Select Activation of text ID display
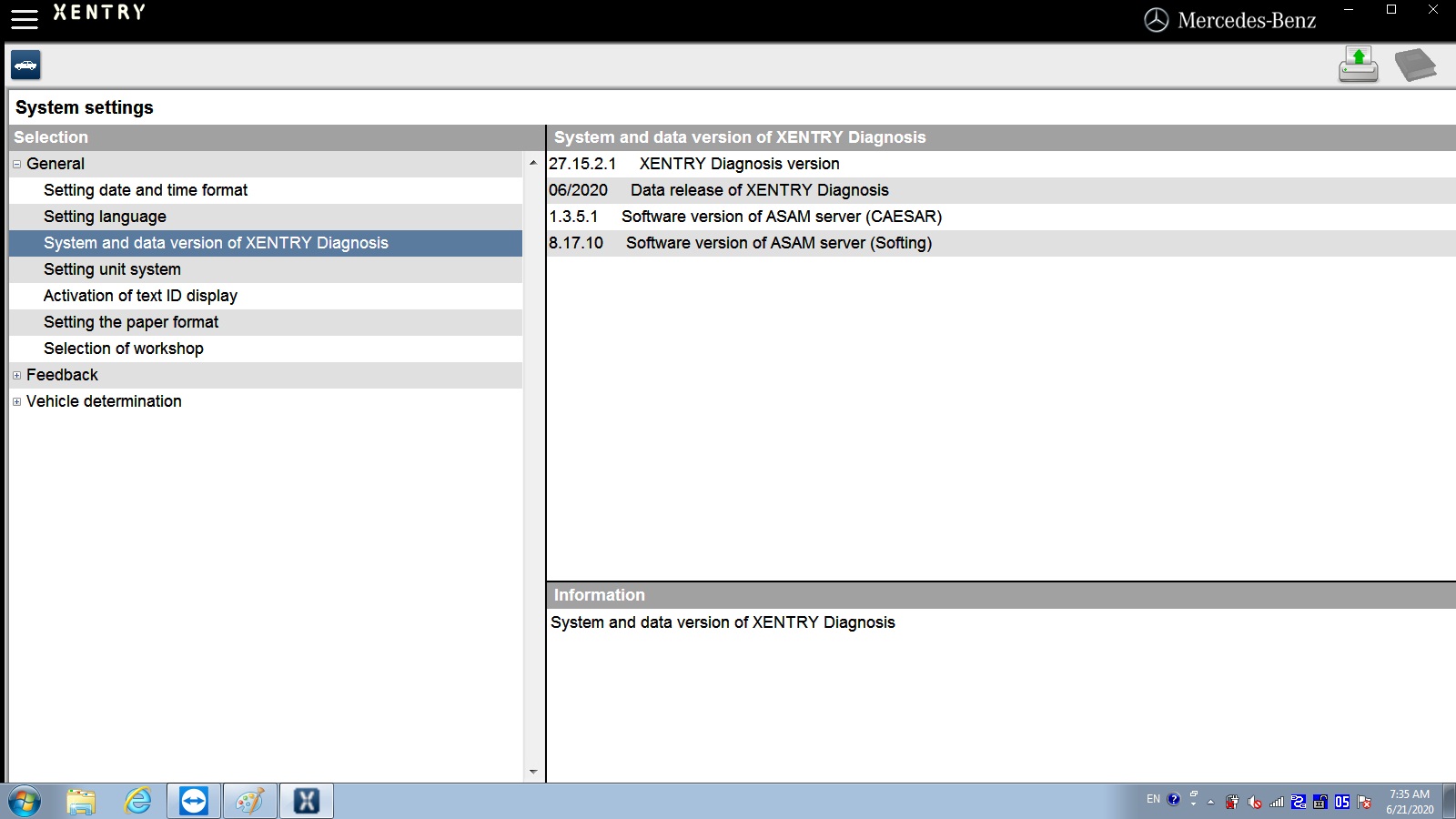This screenshot has width=1456, height=819. click(266, 296)
